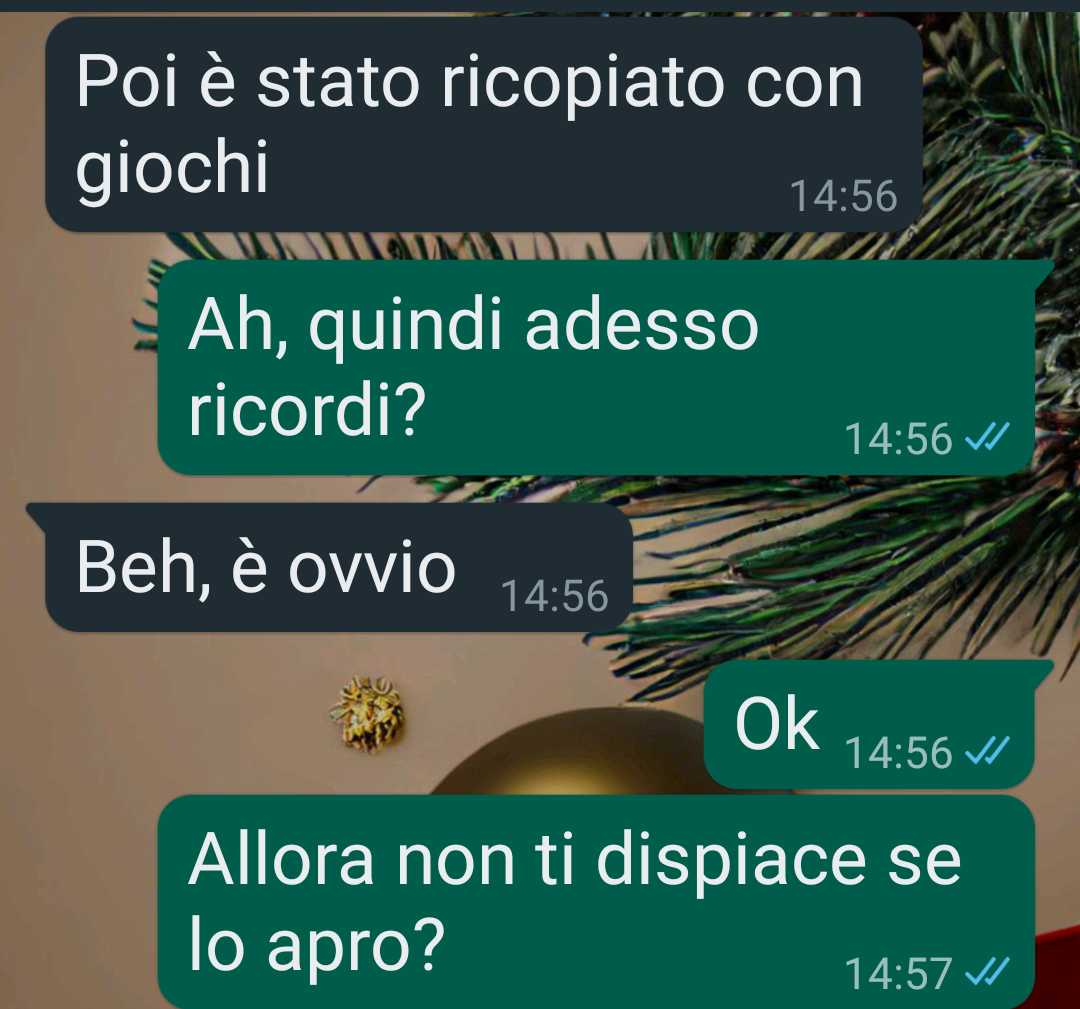Click the 14:56 time inside the 'Ok' bubble
Viewport: 1080px width, 1009px height.
(x=898, y=752)
